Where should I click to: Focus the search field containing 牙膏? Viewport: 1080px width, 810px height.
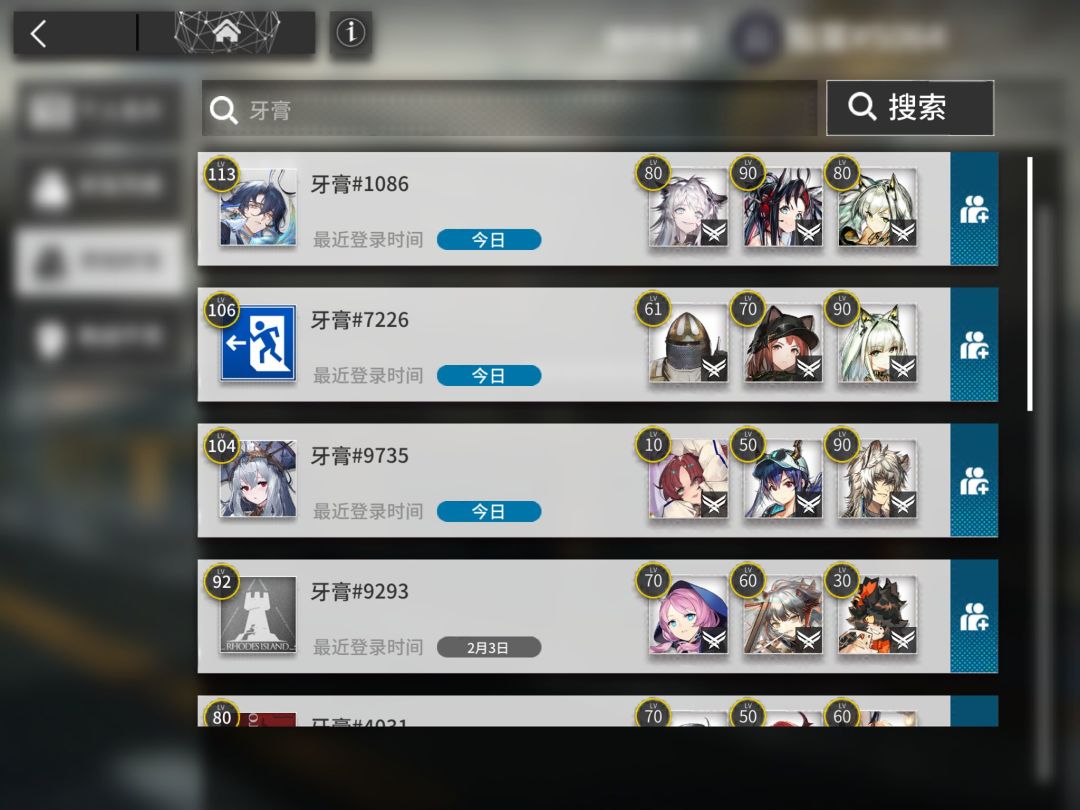pos(509,108)
